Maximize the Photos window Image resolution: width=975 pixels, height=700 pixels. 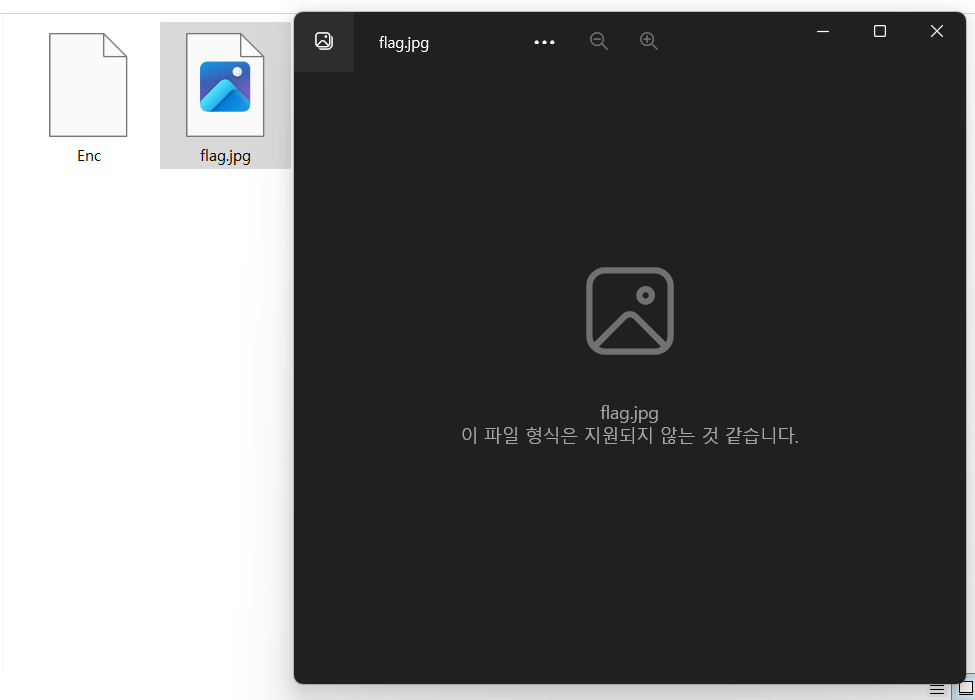880,31
